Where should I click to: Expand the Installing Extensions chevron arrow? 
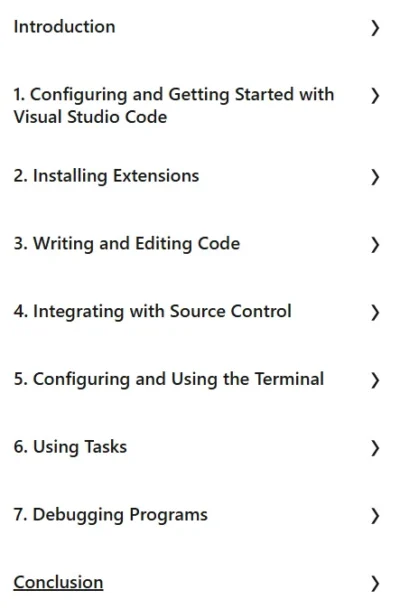coord(375,177)
